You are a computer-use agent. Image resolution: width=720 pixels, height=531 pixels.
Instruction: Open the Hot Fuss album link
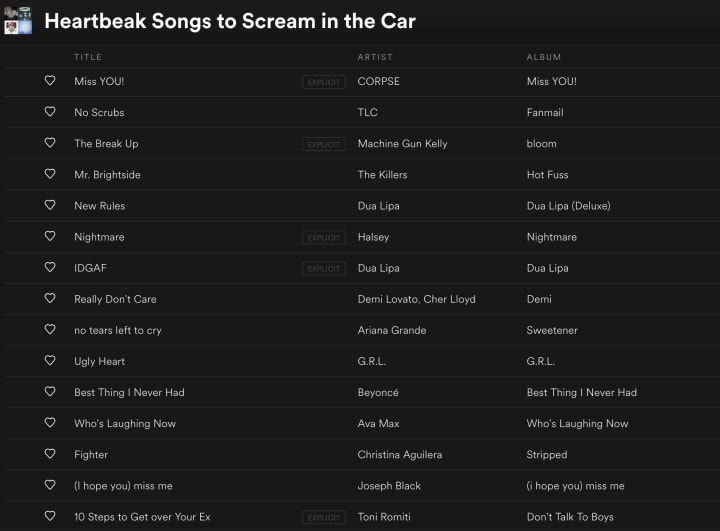[547, 175]
